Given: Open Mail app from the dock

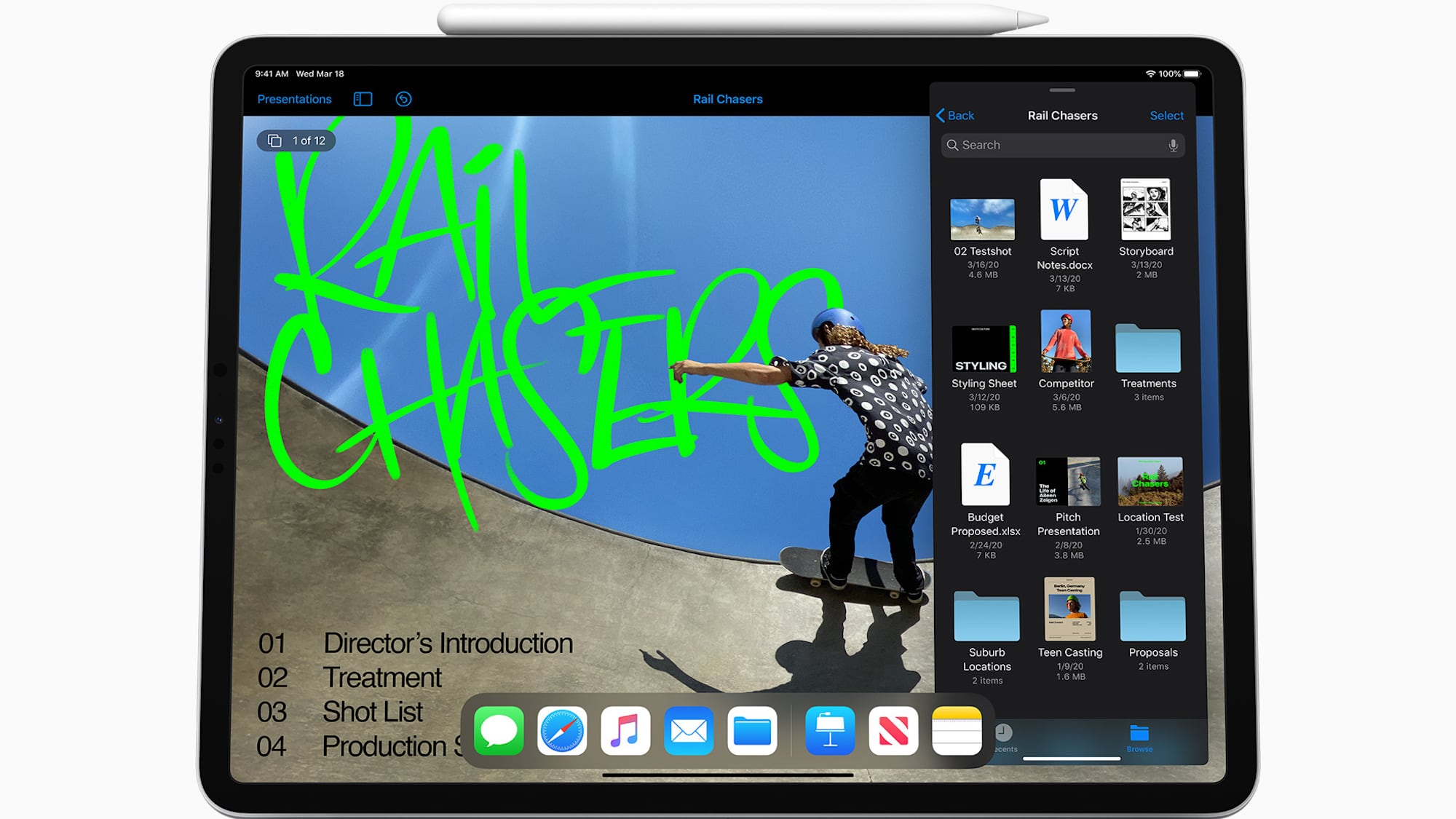Looking at the screenshot, I should pyautogui.click(x=689, y=730).
